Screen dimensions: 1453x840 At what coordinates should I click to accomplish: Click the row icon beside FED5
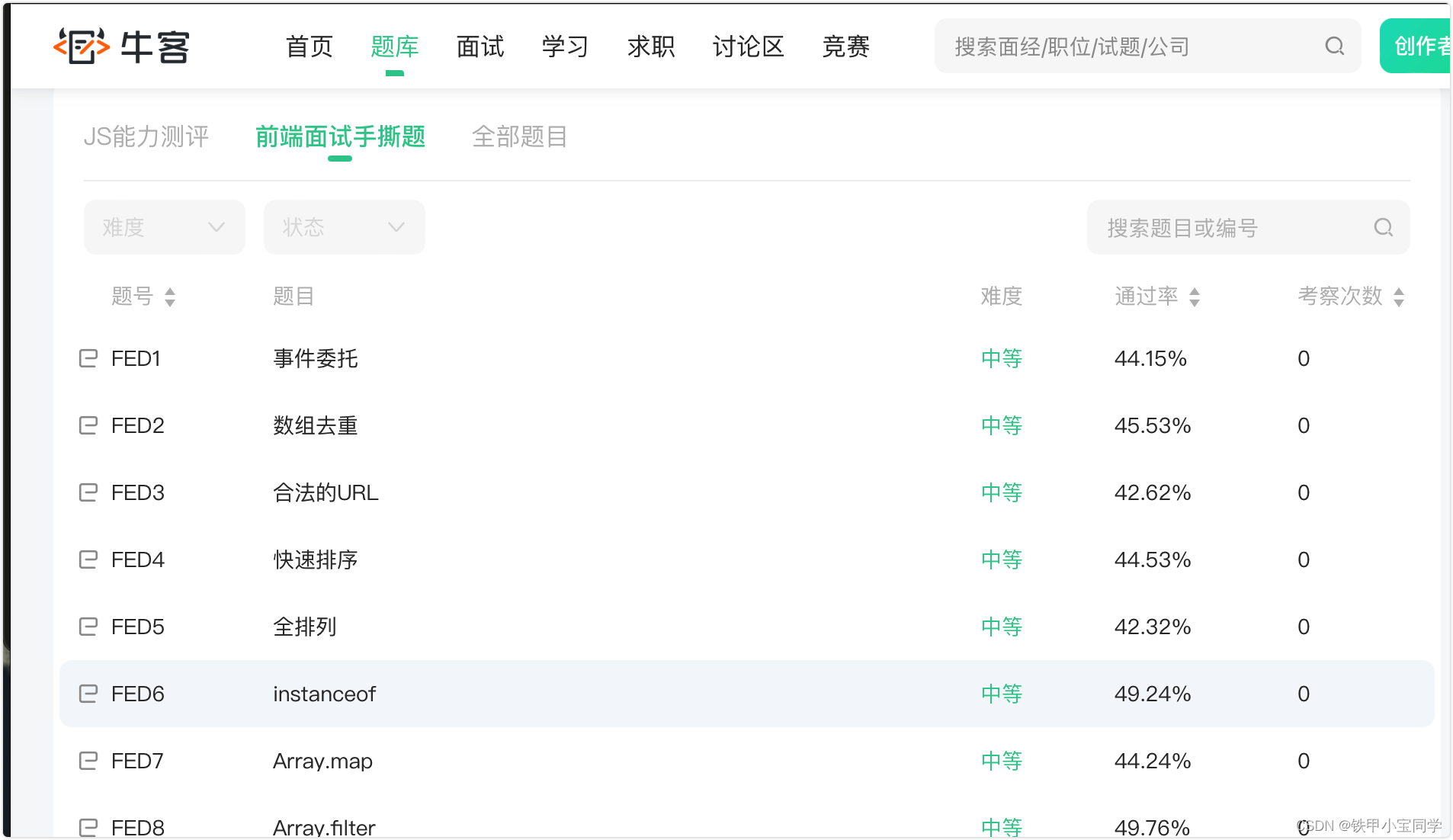click(88, 627)
